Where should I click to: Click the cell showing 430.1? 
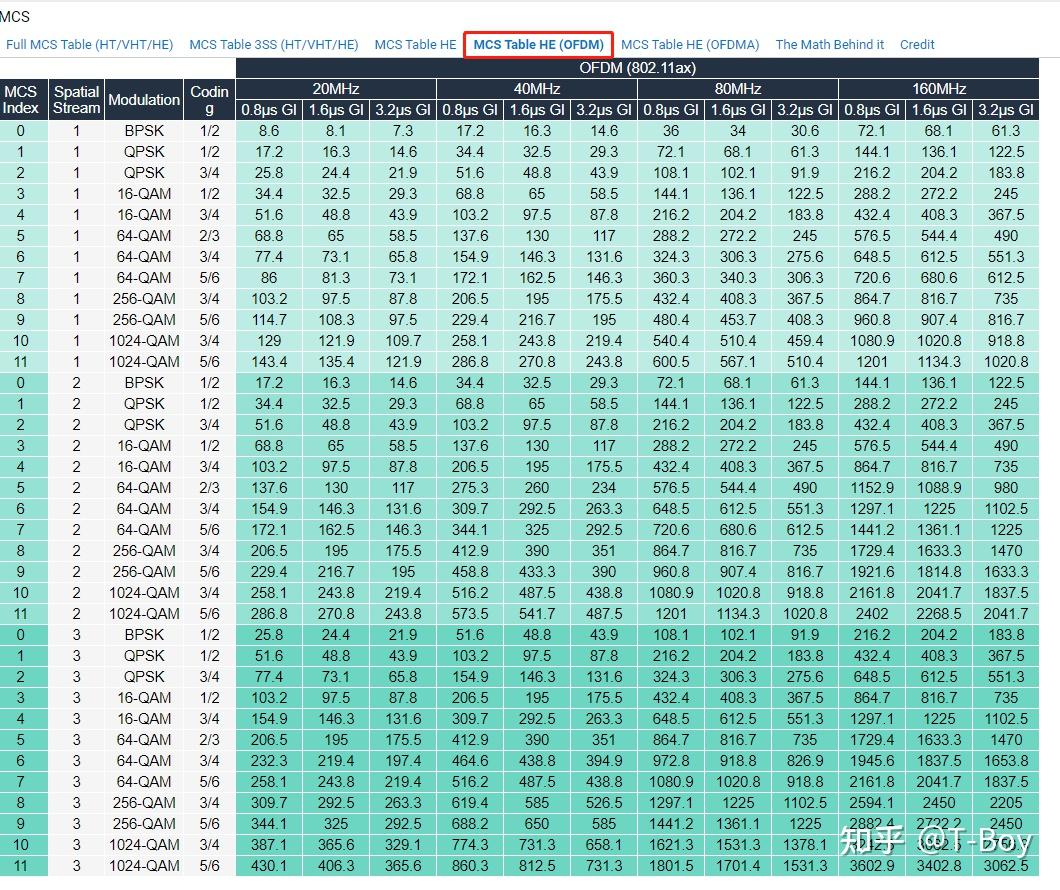(269, 866)
